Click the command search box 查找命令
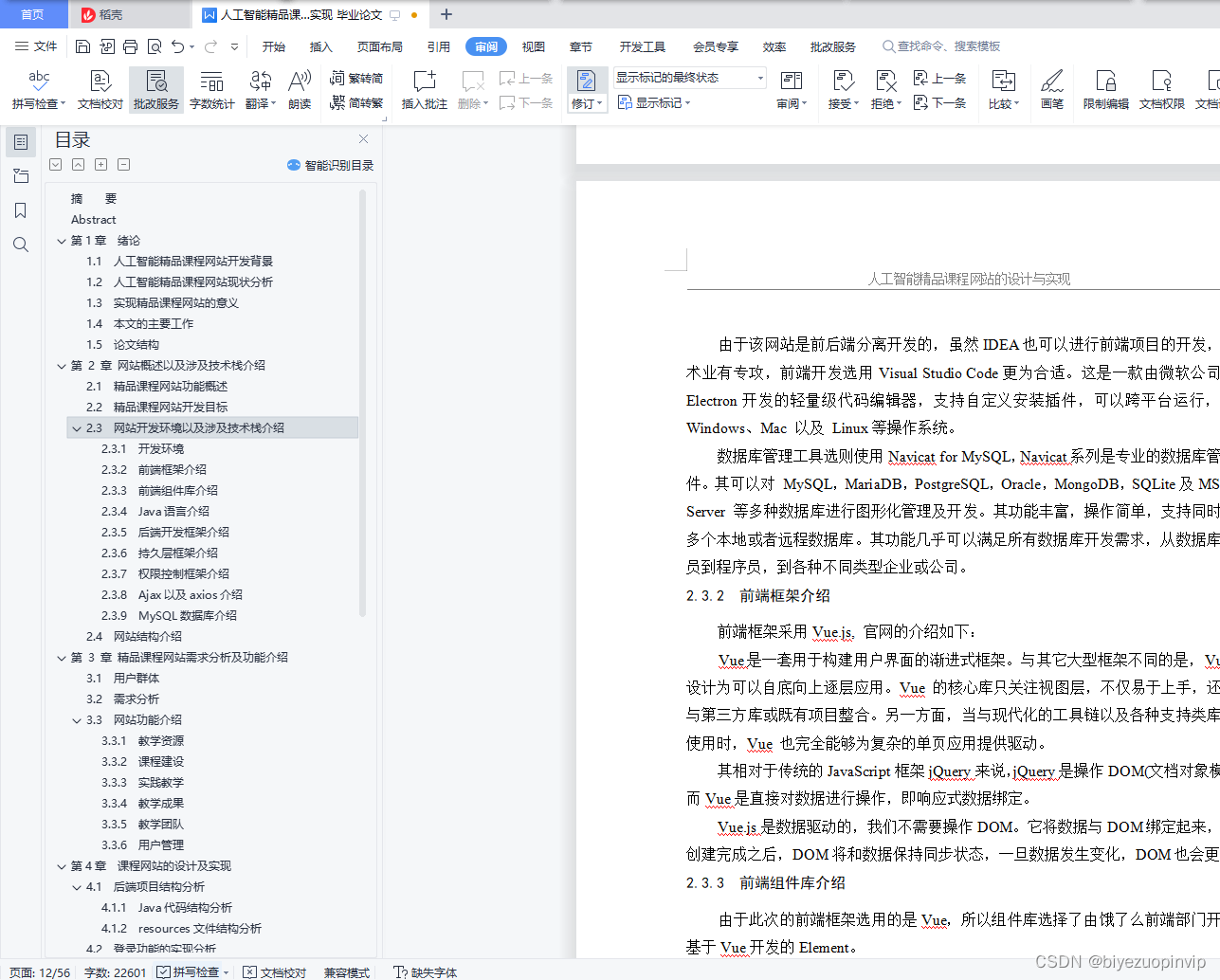The height and width of the screenshot is (980, 1220). click(x=942, y=46)
